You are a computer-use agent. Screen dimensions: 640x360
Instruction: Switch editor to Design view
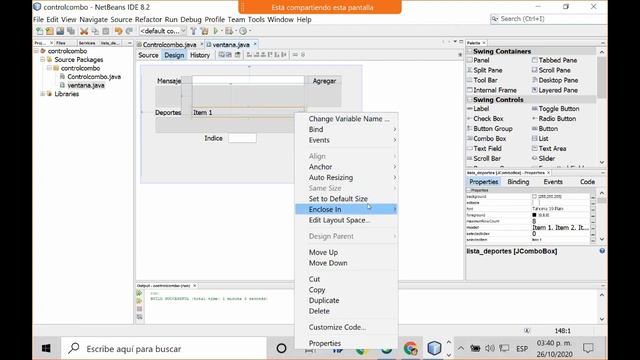(x=174, y=55)
